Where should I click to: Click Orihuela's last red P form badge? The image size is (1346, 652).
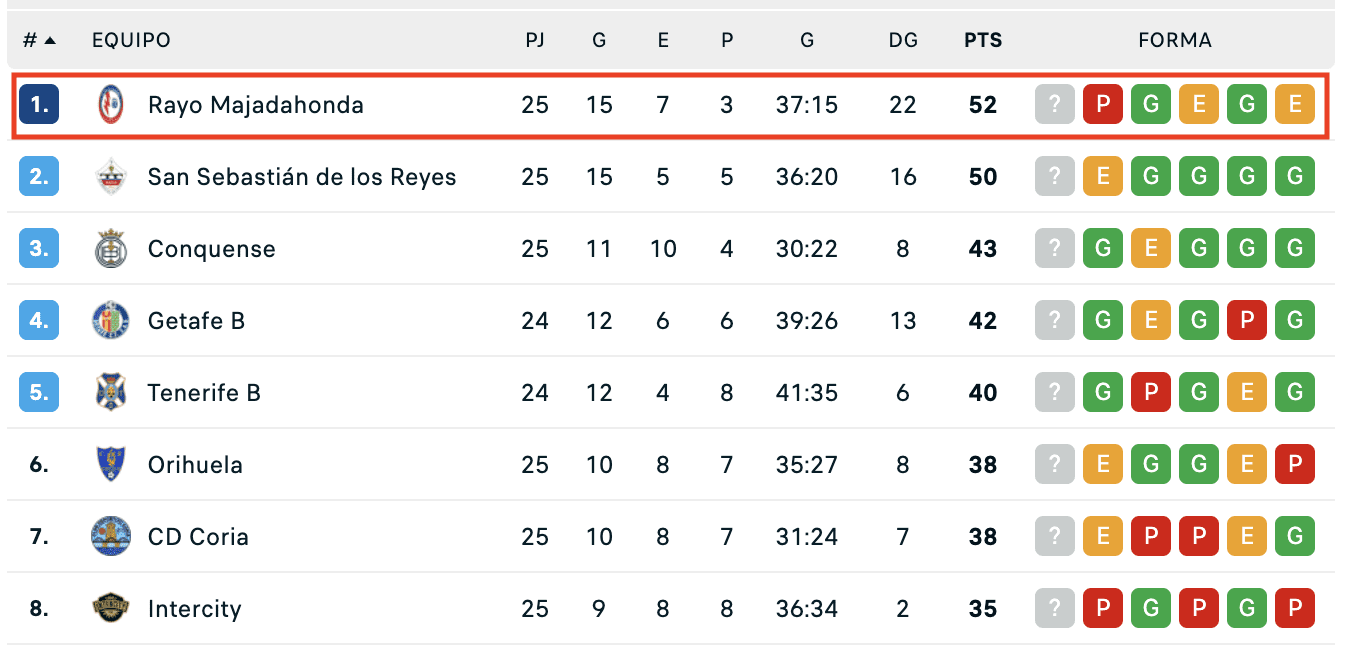pos(1295,465)
